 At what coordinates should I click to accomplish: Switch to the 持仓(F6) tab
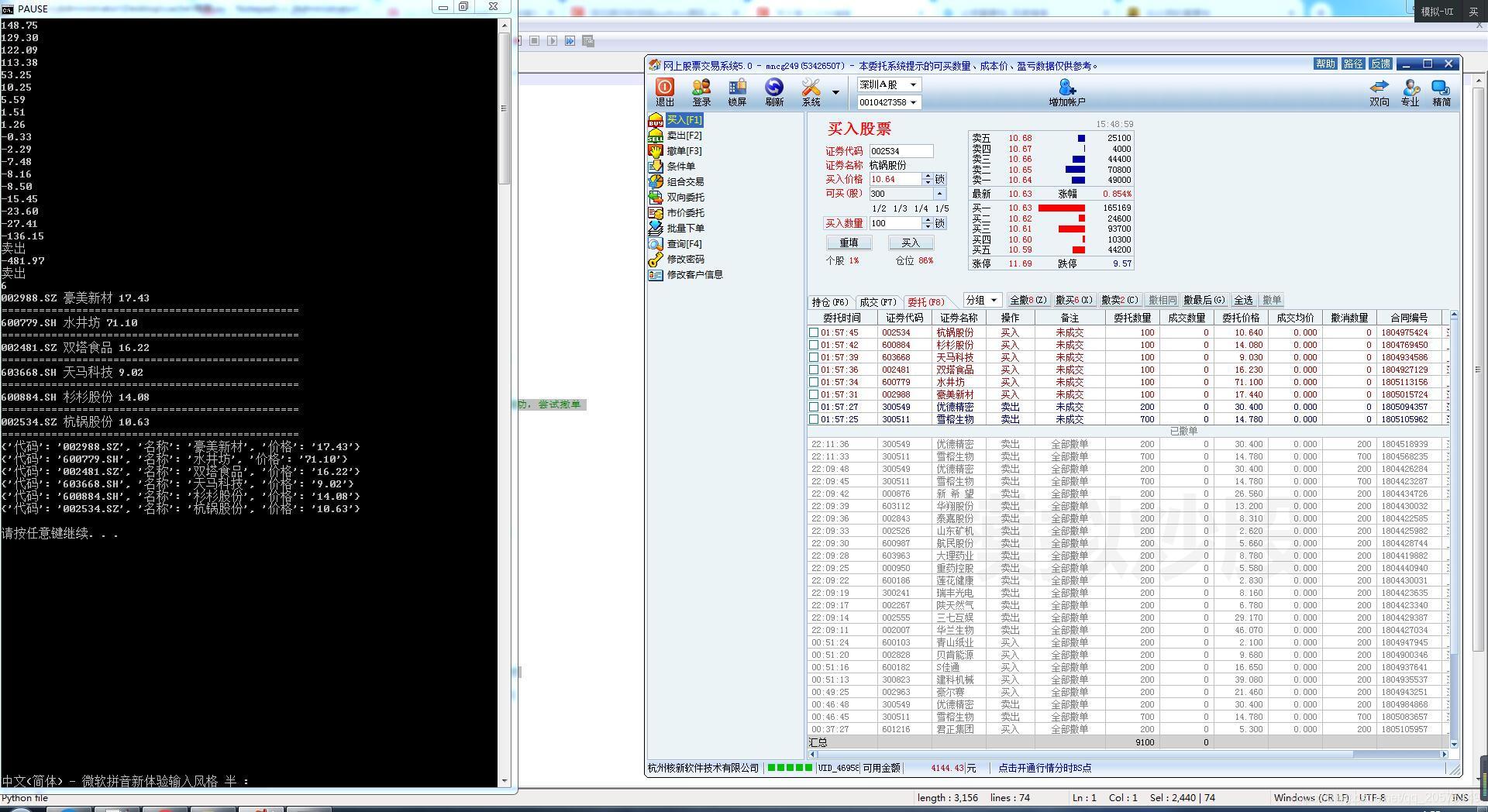point(830,301)
